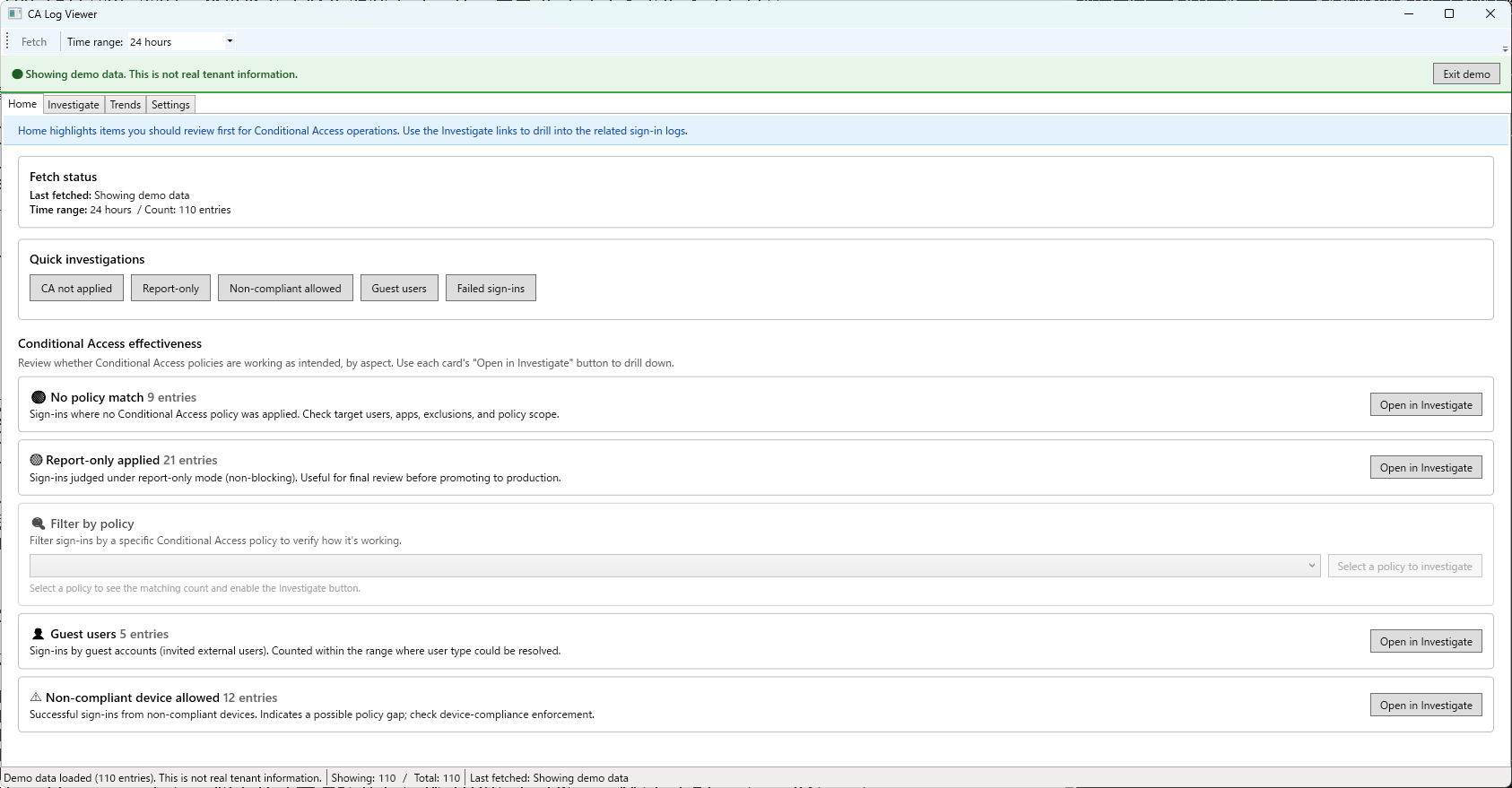Click the green demo data status dot

17,74
